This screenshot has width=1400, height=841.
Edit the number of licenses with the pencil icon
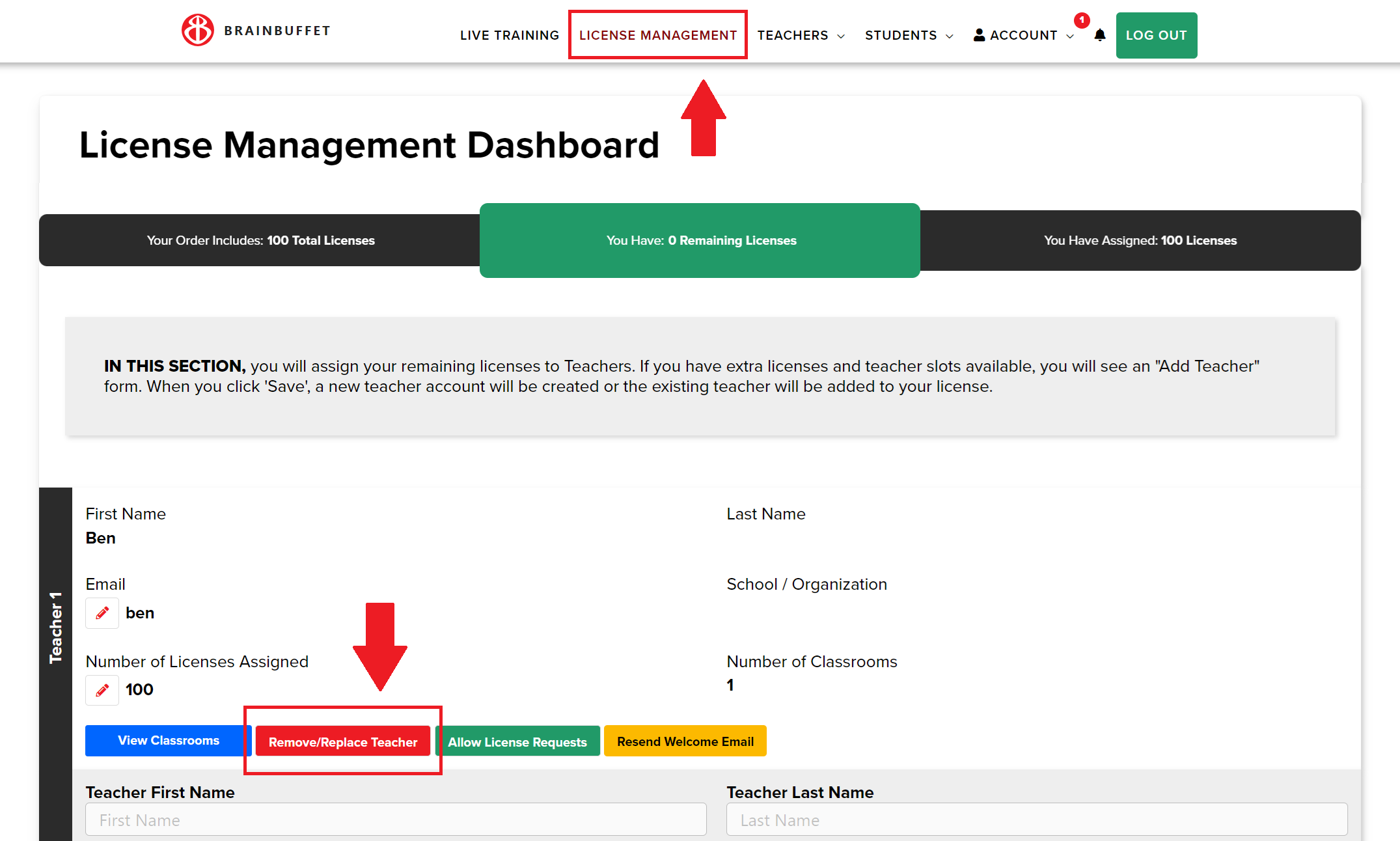click(x=102, y=690)
